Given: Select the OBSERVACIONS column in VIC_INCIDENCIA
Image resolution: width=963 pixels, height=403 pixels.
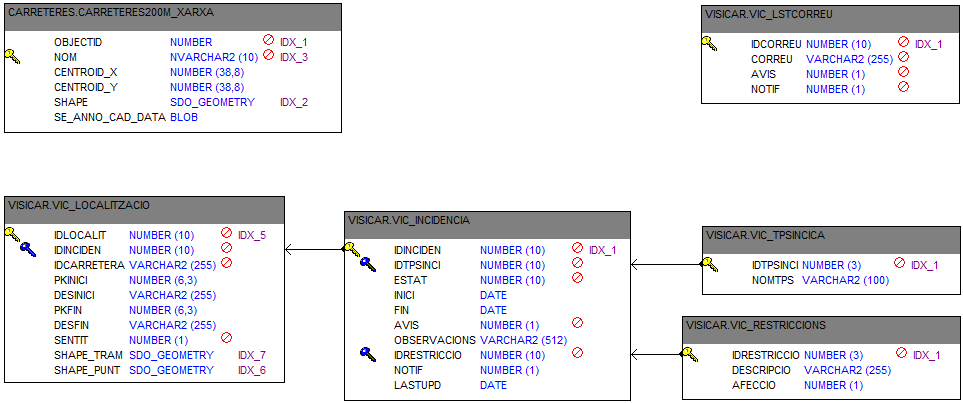Looking at the screenshot, I should pyautogui.click(x=434, y=340).
